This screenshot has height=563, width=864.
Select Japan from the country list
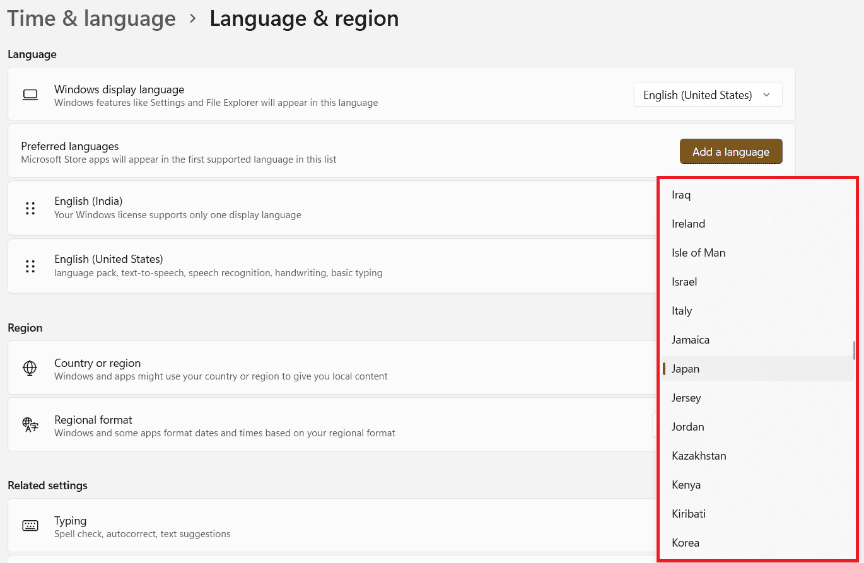tap(686, 369)
